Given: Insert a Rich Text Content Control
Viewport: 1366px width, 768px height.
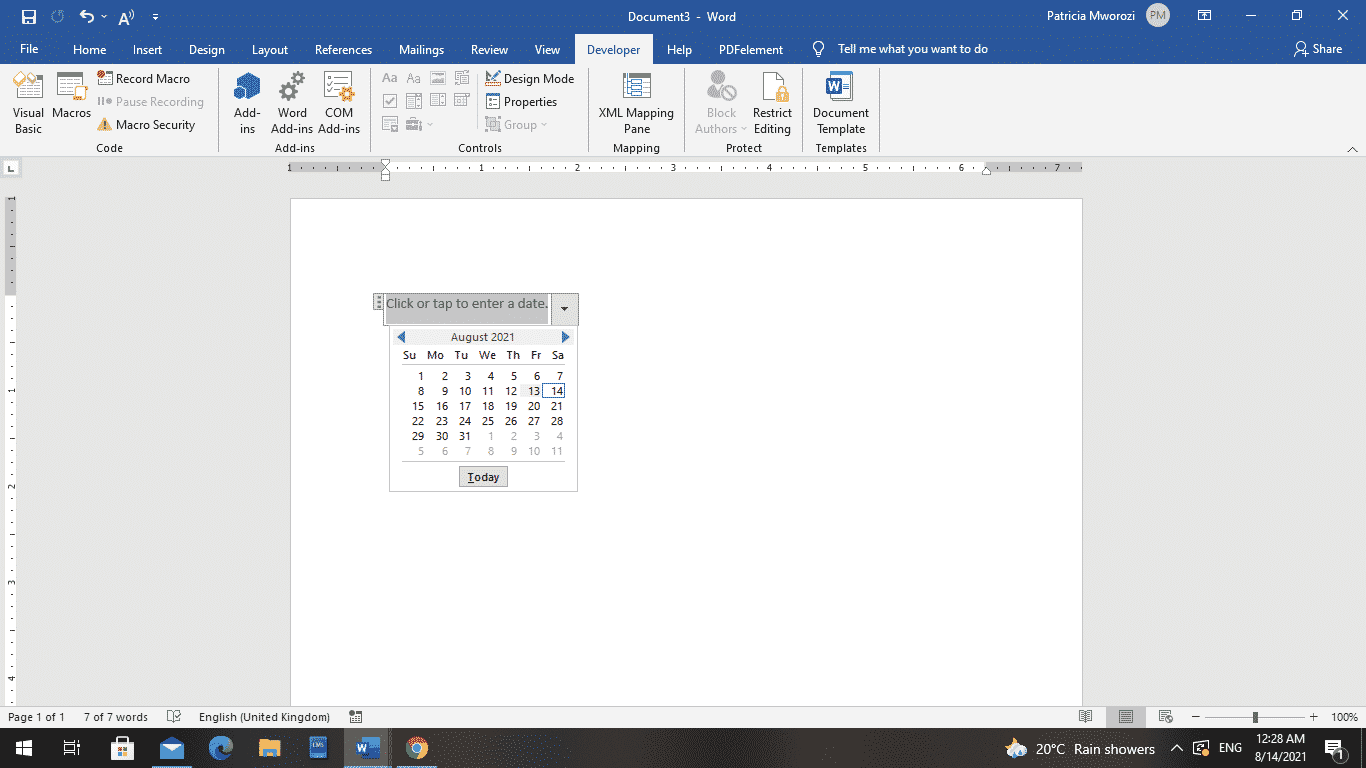Looking at the screenshot, I should 389,77.
